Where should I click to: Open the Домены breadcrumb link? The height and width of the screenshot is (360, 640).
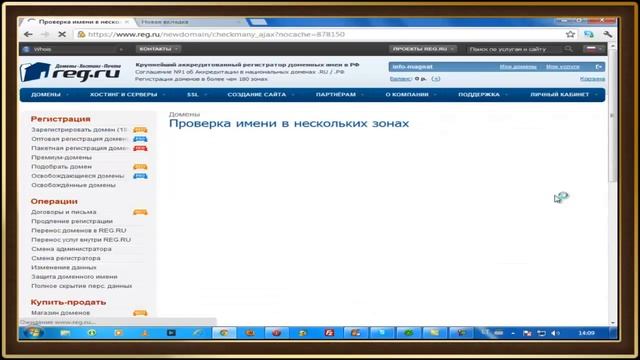click(x=184, y=114)
